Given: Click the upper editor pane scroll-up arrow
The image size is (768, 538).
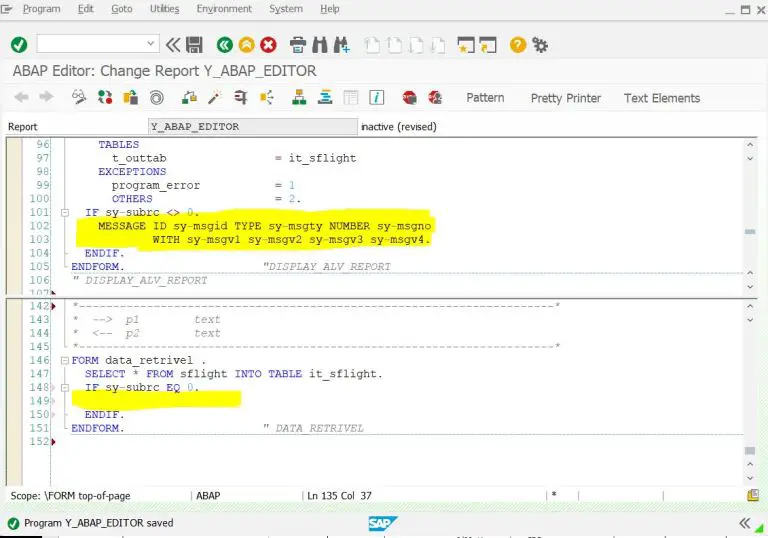Looking at the screenshot, I should (x=750, y=145).
